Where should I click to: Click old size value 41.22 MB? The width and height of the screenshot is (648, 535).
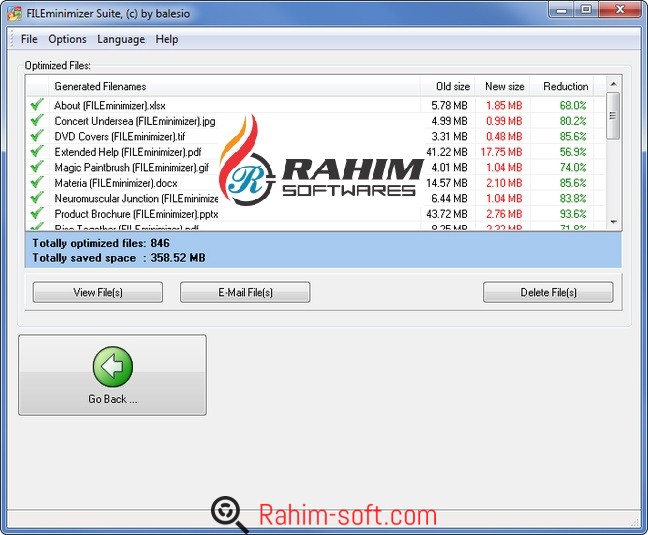point(447,152)
